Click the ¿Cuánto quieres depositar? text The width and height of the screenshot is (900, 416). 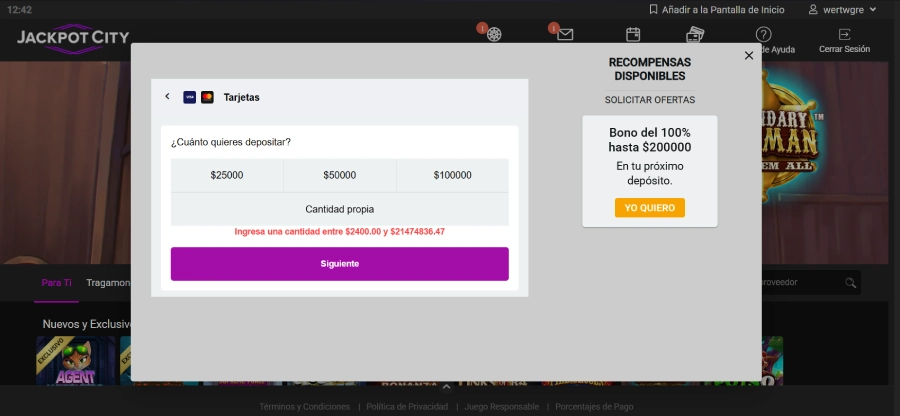click(x=231, y=142)
